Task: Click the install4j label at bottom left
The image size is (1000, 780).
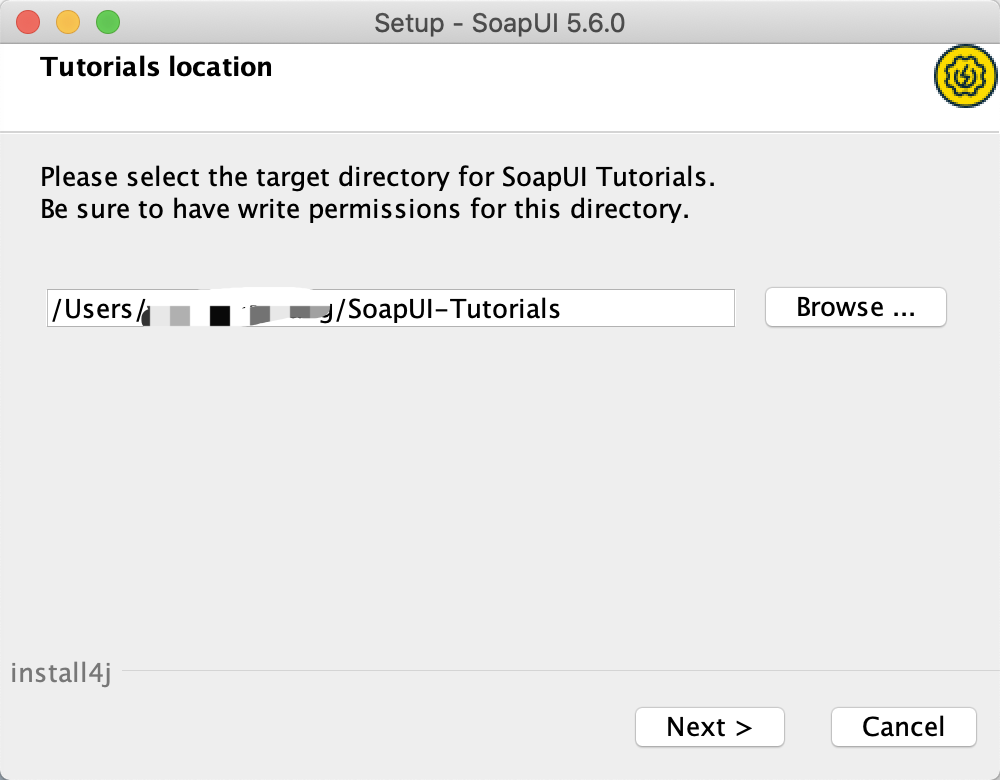Action: coord(60,673)
